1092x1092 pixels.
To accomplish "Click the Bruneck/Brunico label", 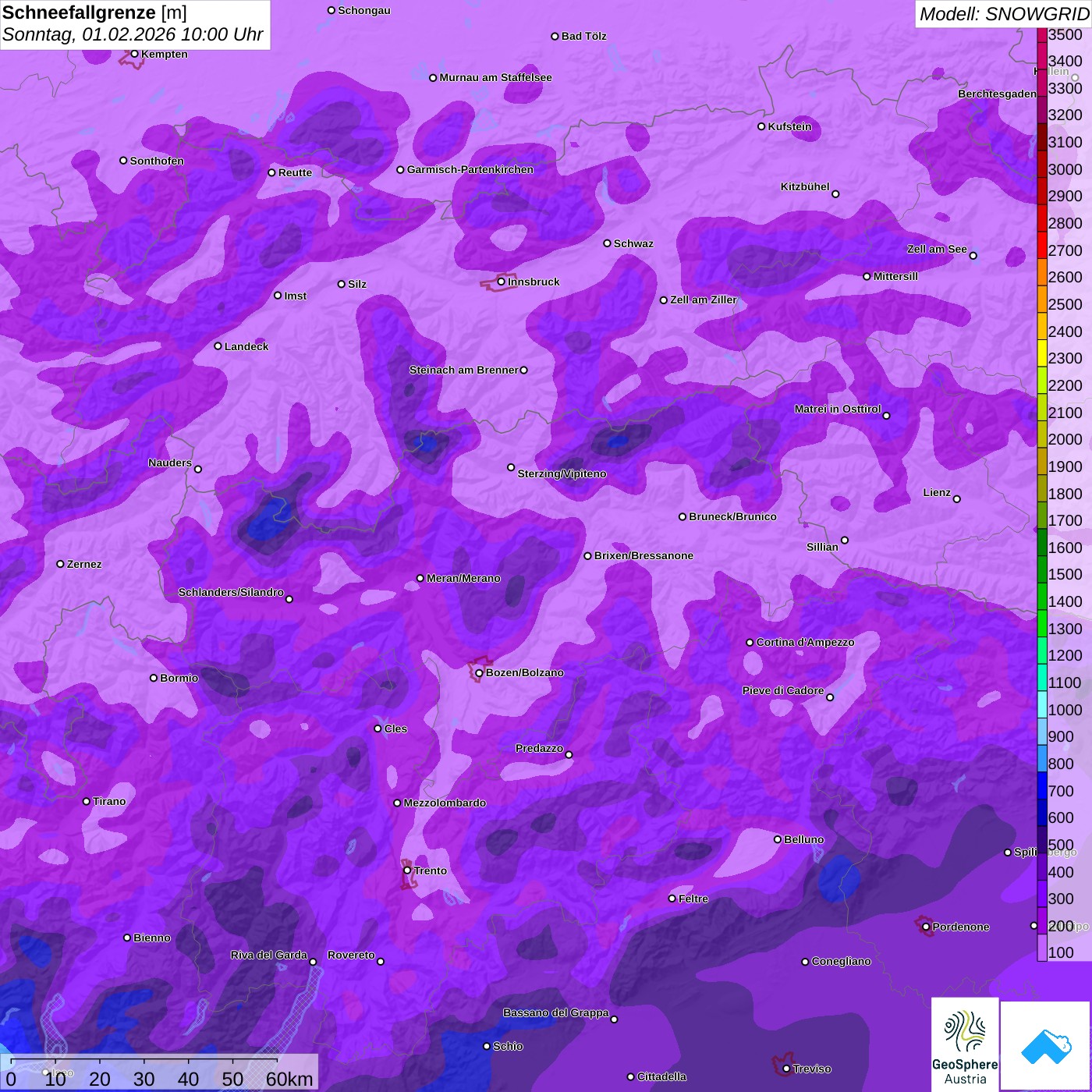I will click(x=732, y=516).
